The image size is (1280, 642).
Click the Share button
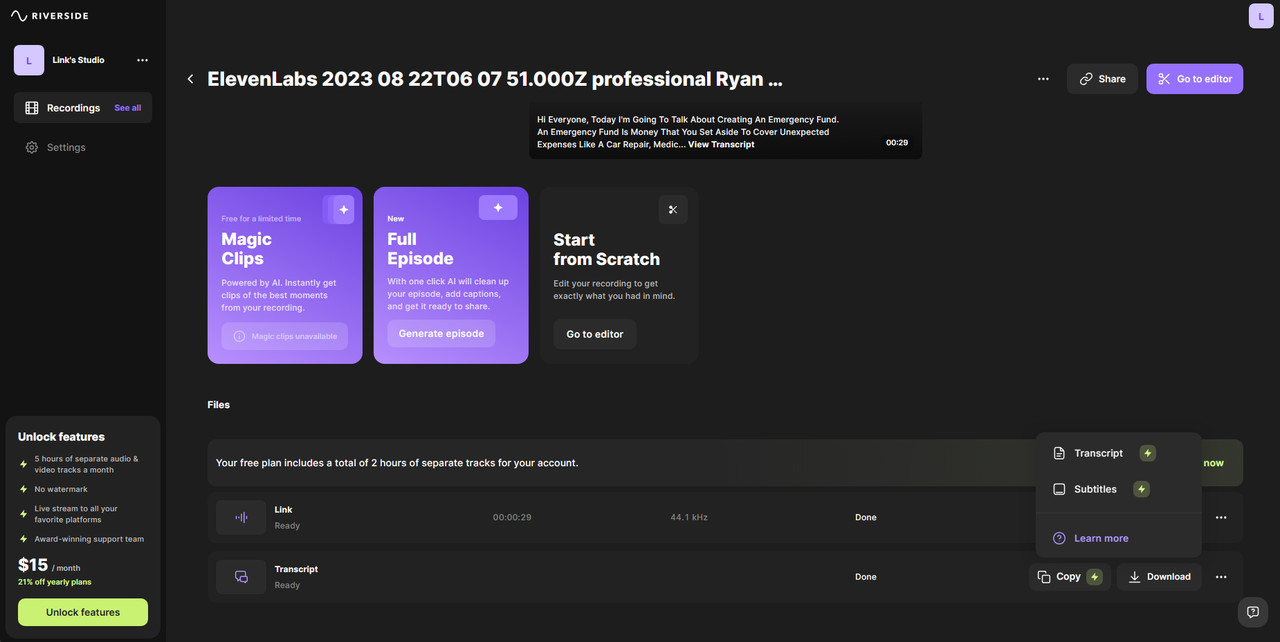(1102, 79)
